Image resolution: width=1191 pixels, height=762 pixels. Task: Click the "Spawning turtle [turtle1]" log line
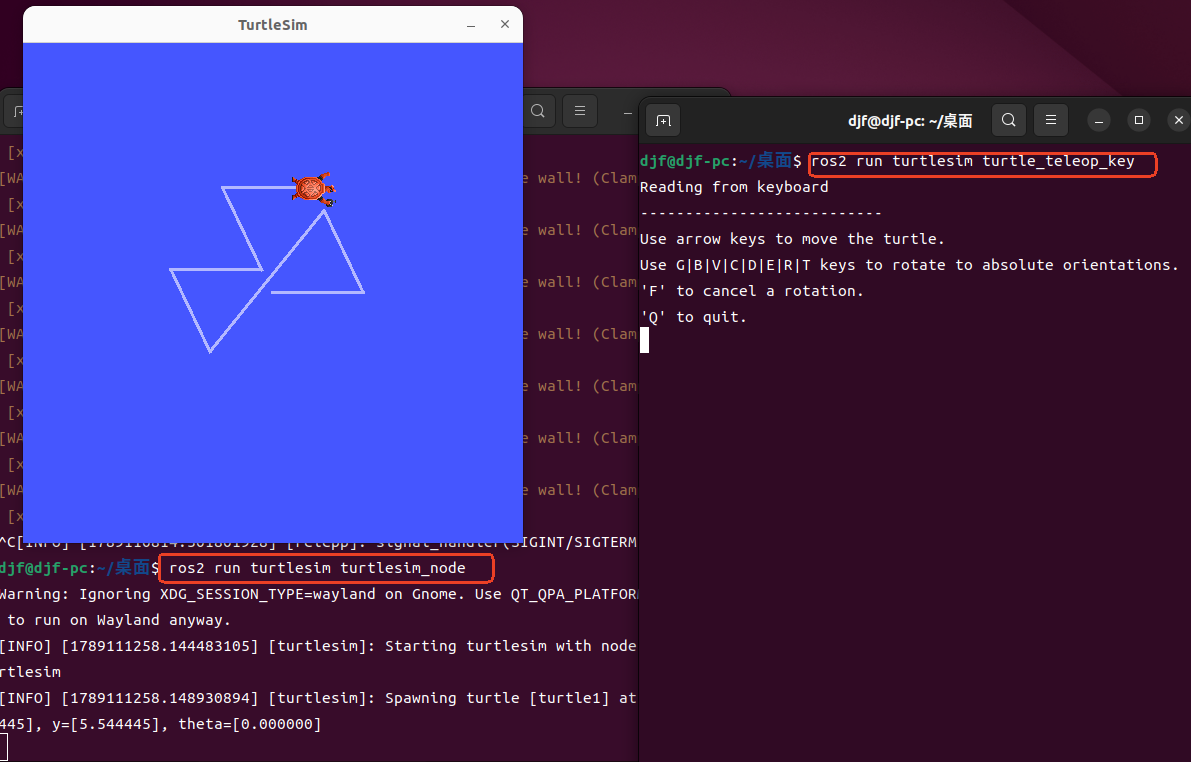coord(318,698)
